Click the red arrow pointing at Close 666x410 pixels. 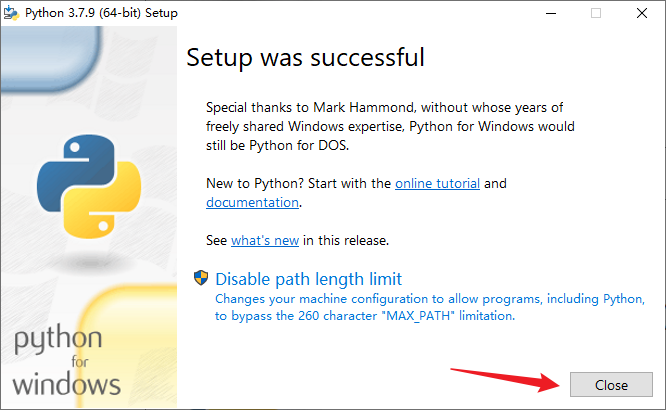tap(505, 379)
